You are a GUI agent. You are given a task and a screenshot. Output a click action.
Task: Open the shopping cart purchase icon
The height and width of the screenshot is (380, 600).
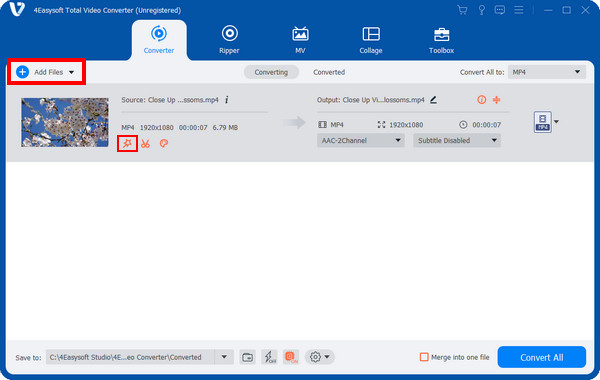462,10
